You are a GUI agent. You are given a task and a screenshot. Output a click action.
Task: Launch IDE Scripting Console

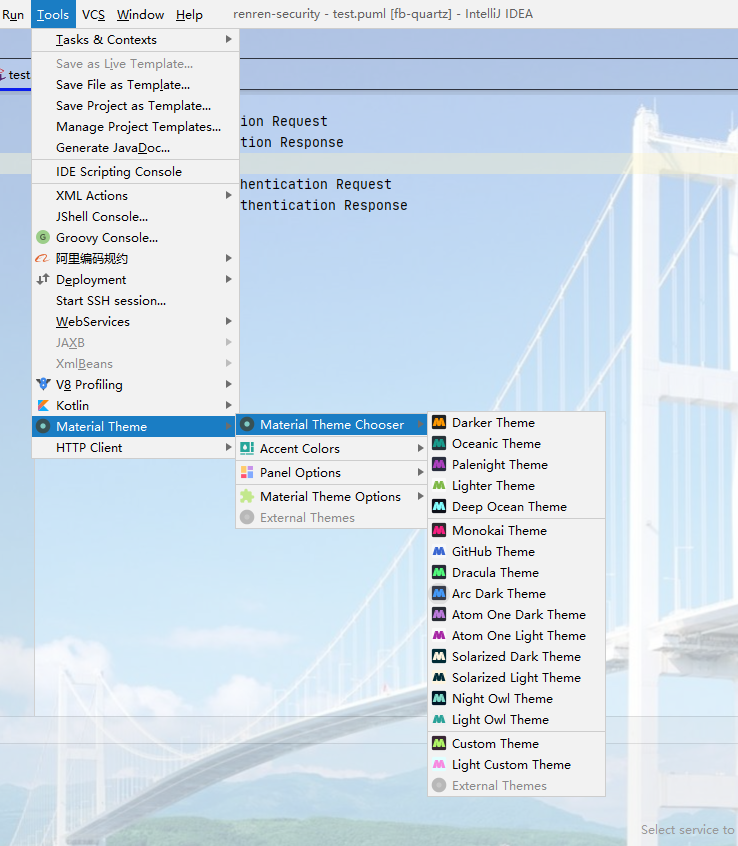(119, 172)
